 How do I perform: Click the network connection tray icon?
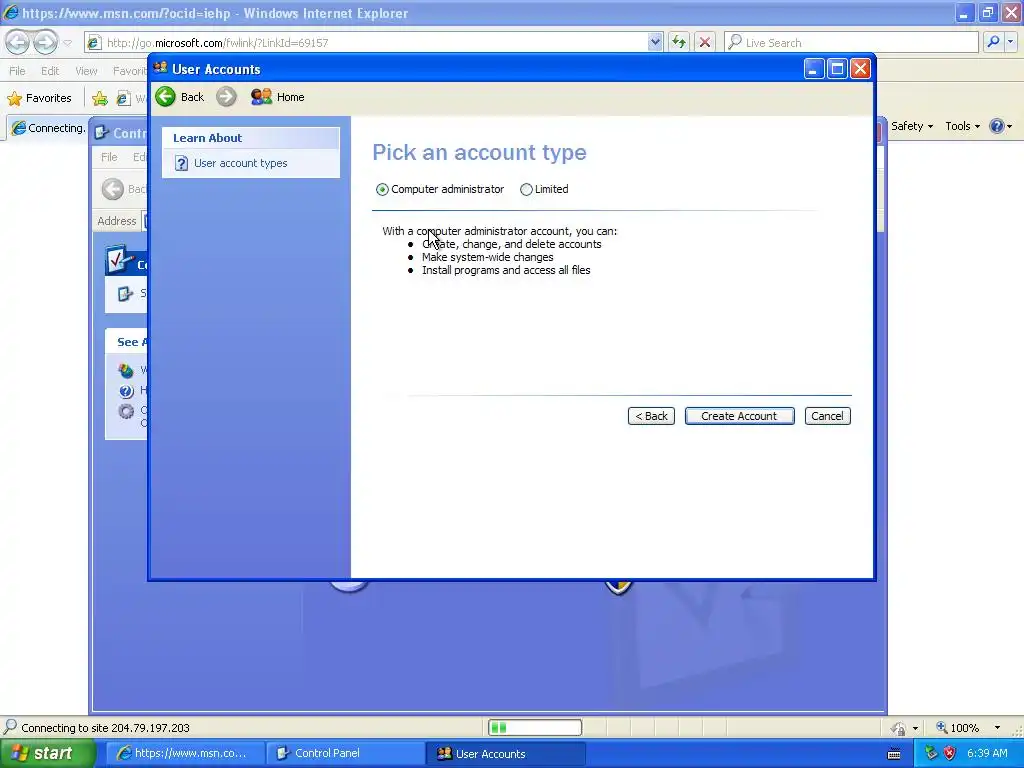(931, 754)
